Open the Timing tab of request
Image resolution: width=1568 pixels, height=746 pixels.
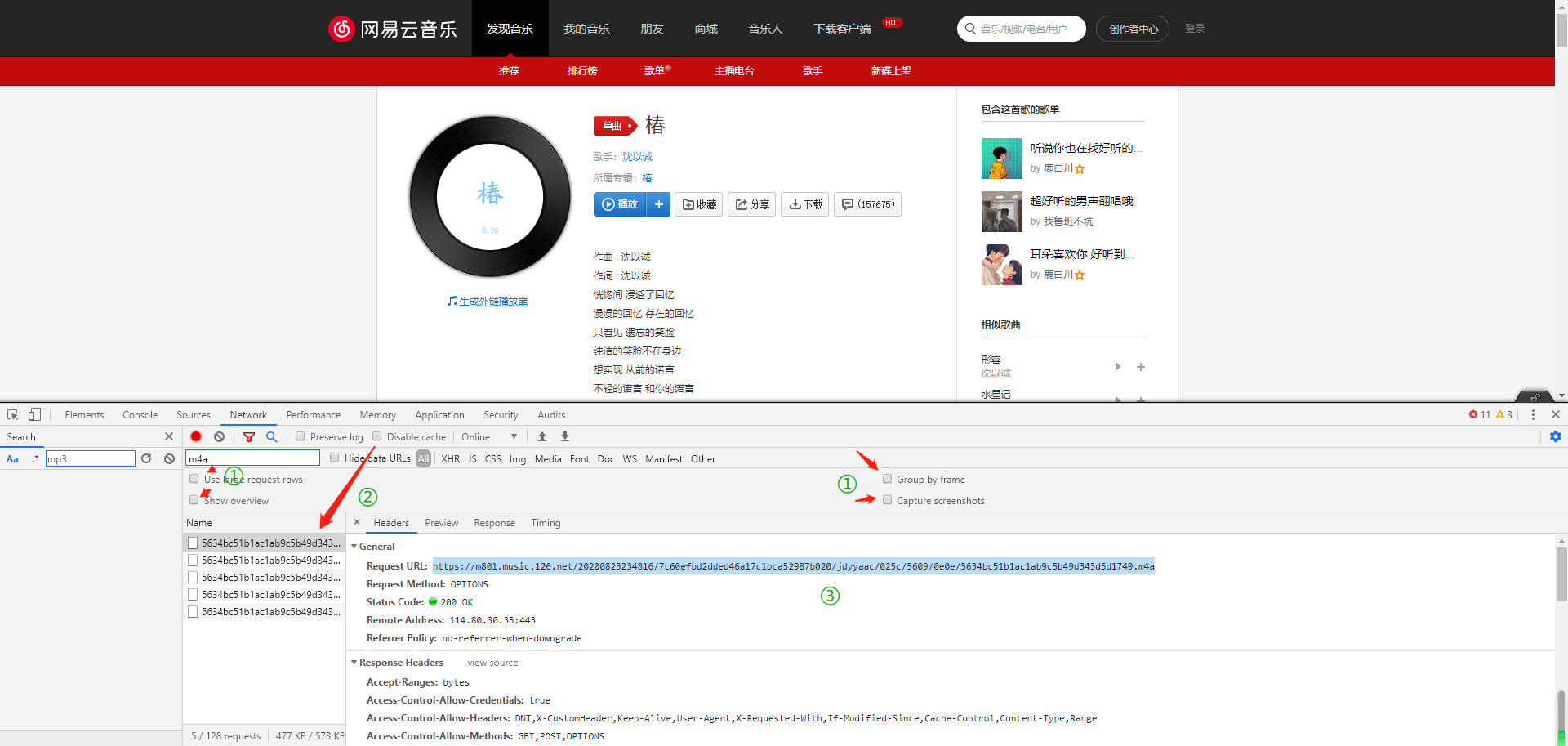[x=546, y=522]
